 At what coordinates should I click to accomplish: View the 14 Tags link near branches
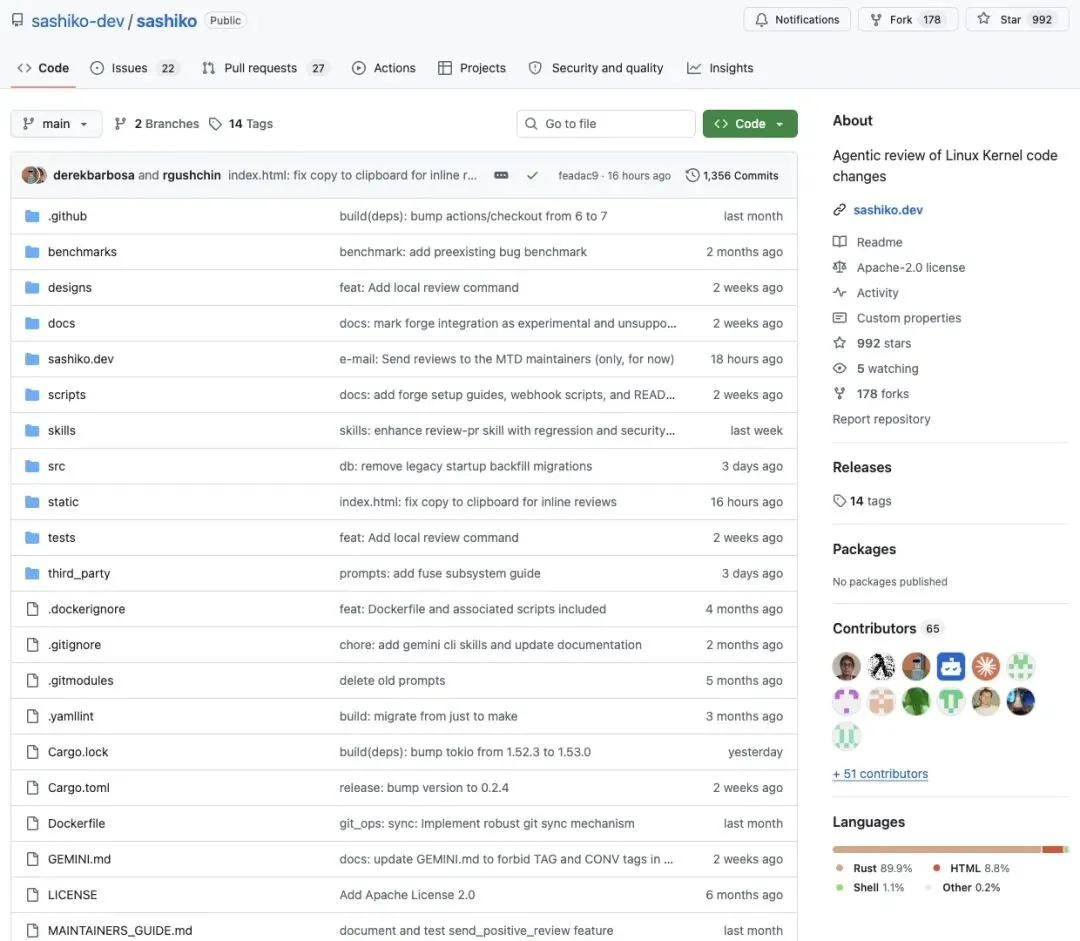click(241, 124)
